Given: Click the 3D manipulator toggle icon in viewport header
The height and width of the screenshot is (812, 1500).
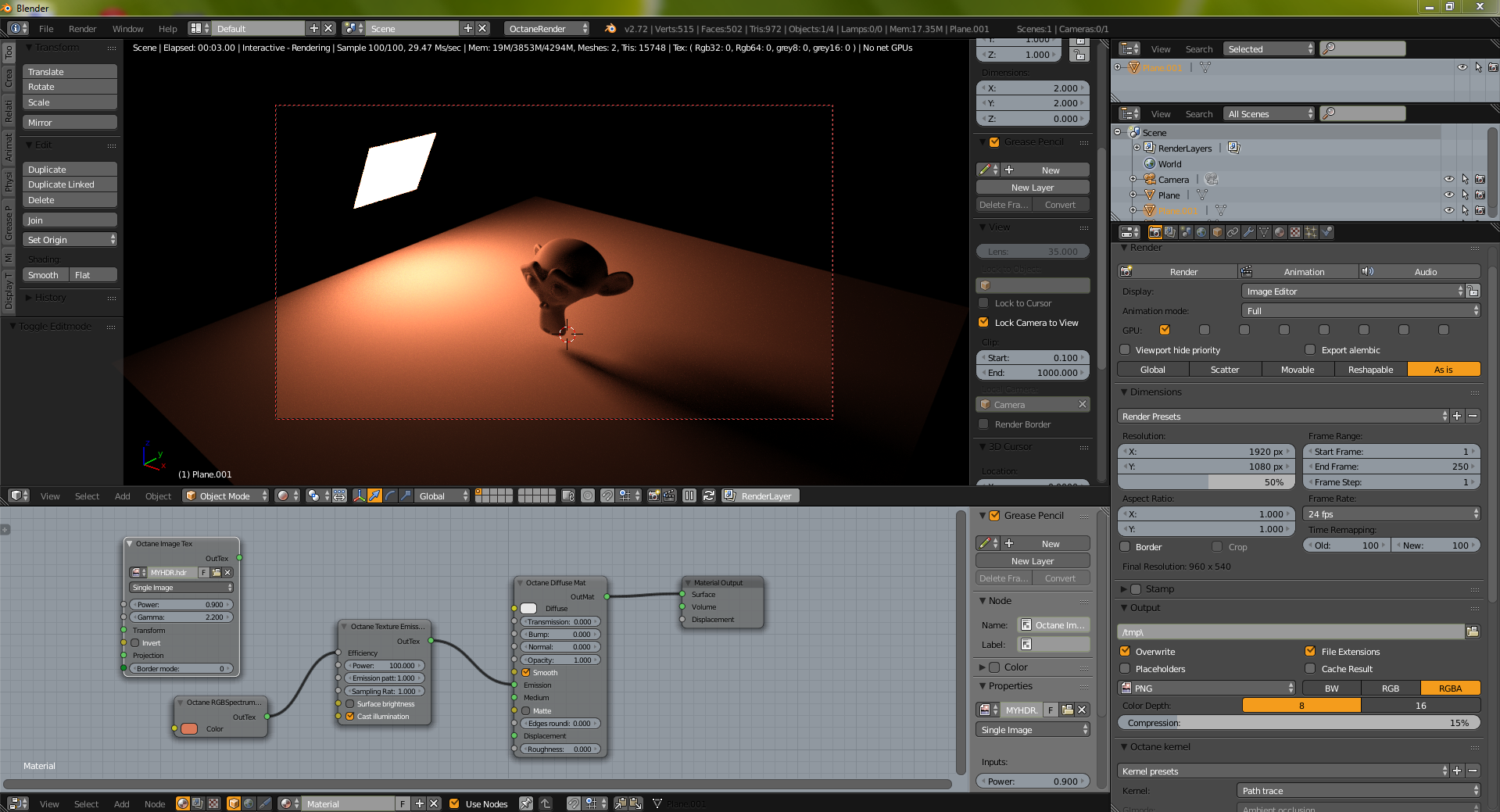Looking at the screenshot, I should [x=360, y=495].
